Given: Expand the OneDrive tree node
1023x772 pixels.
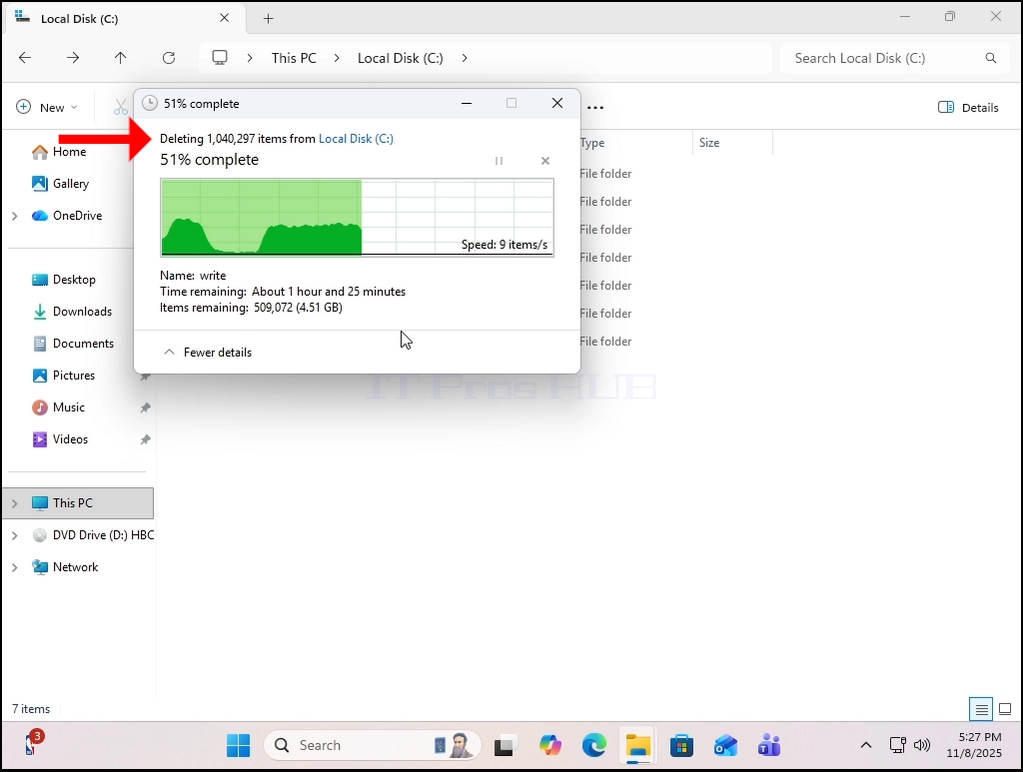Looking at the screenshot, I should tap(14, 215).
